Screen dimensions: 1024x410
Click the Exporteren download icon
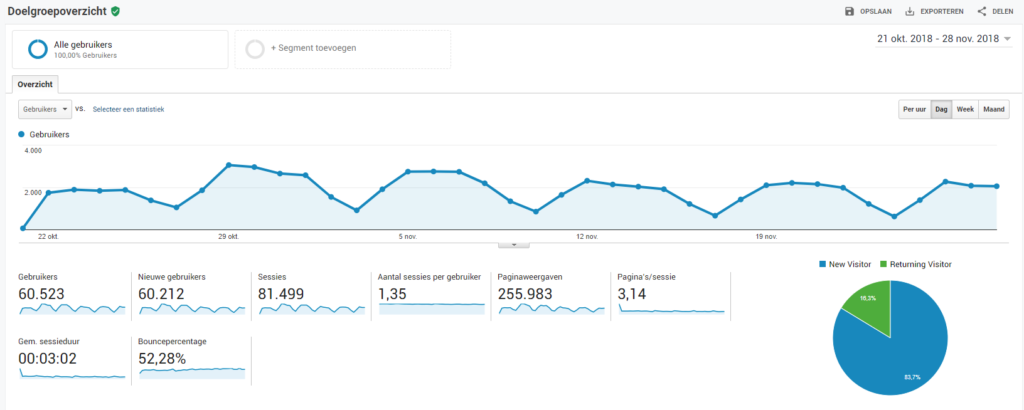(x=910, y=12)
